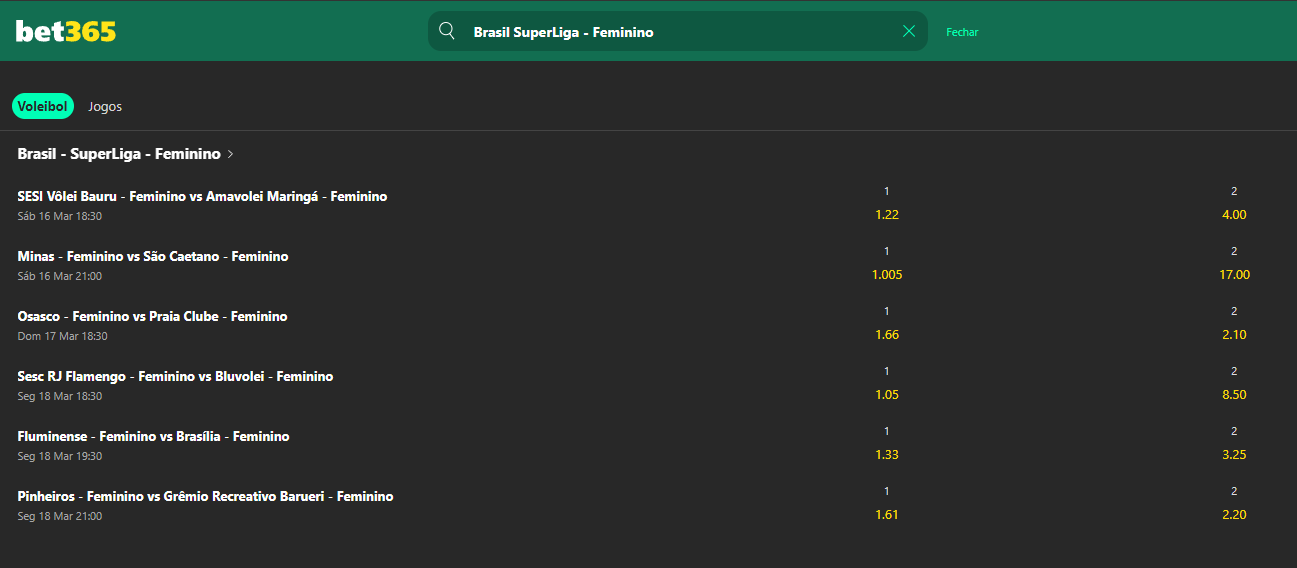Viewport: 1297px width, 568px height.
Task: Open Fluminense vs Brasília match
Action: pos(153,437)
